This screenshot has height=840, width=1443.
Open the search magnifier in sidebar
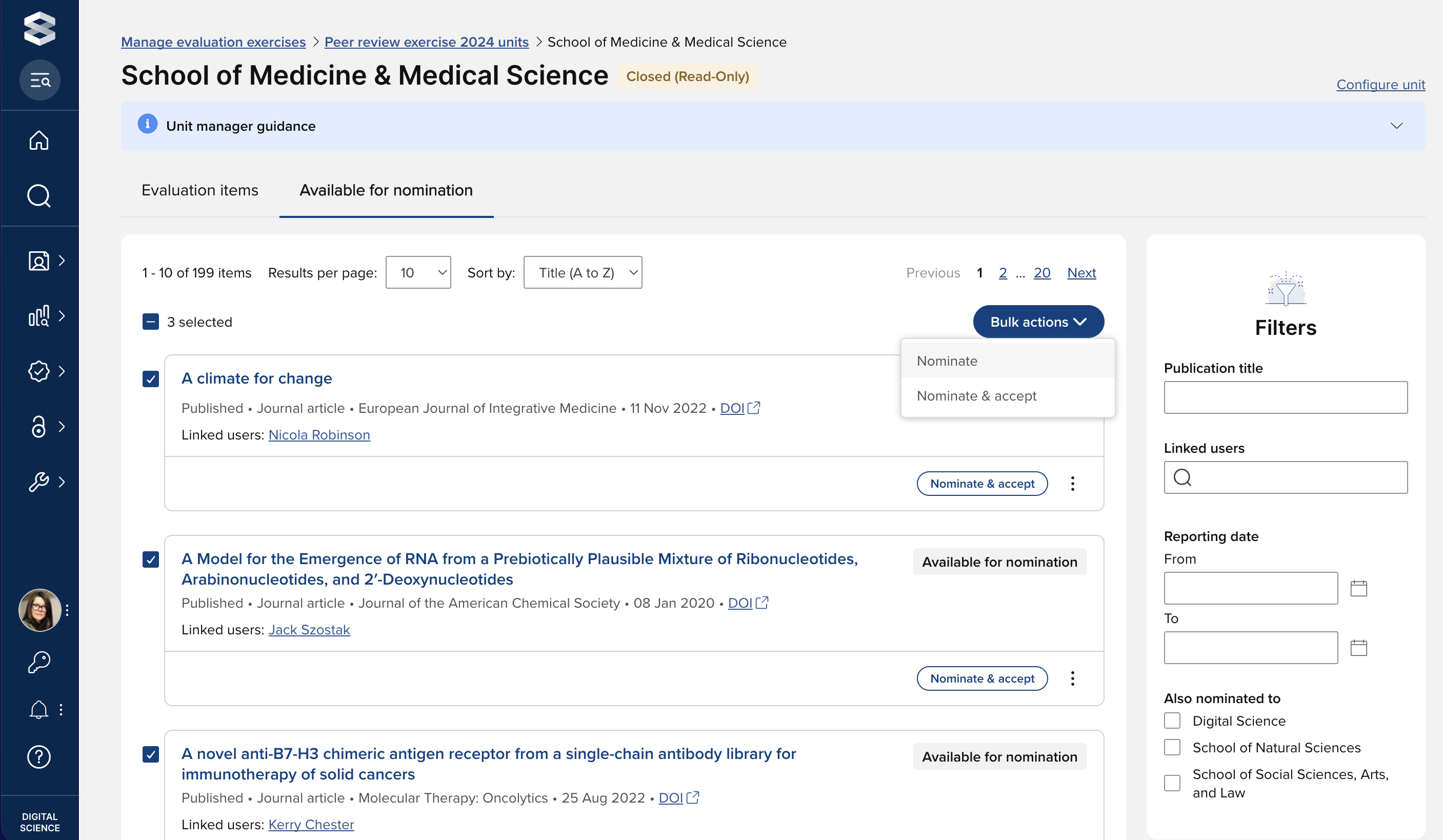tap(39, 196)
